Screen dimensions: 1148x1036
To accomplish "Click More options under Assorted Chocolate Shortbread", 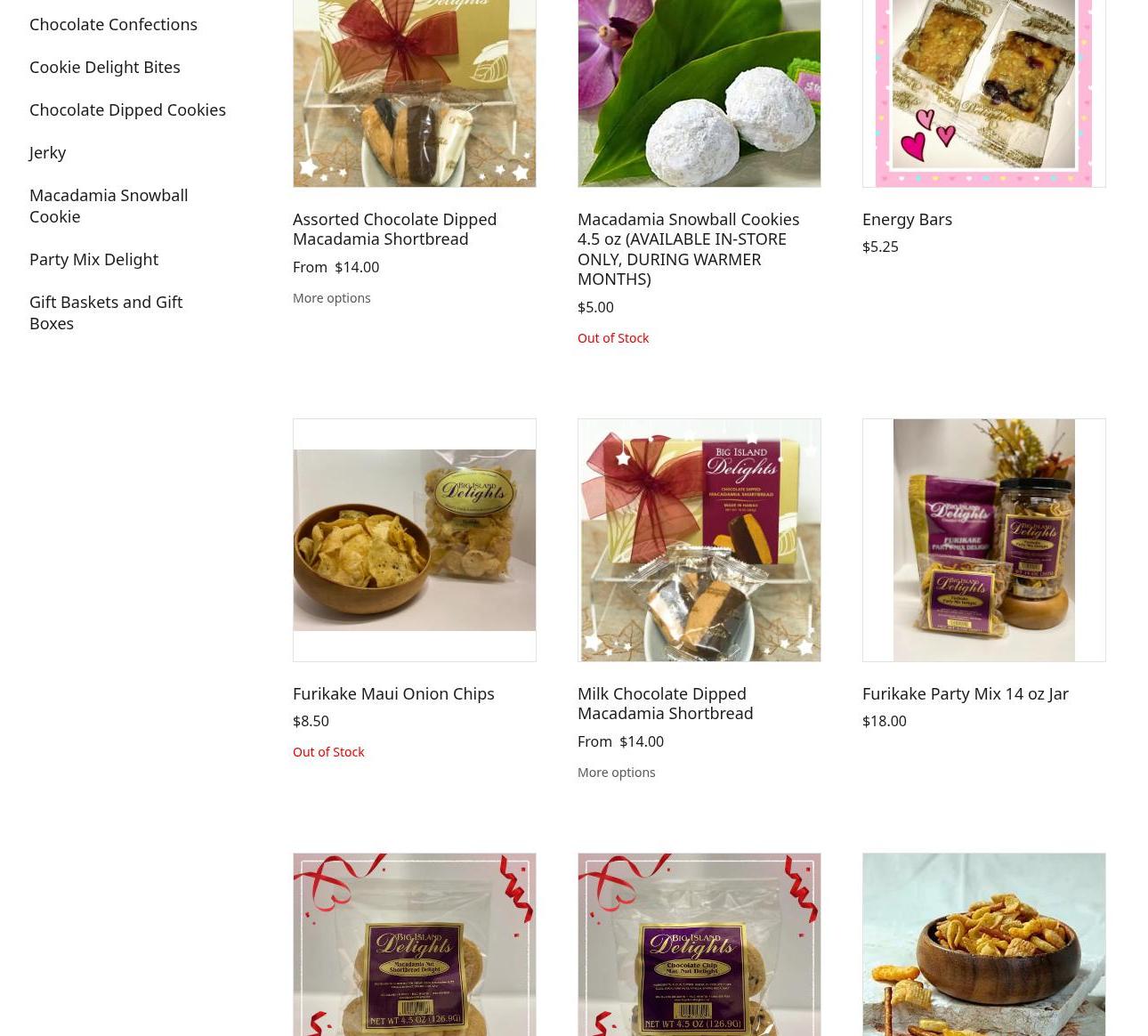I will click(x=331, y=298).
